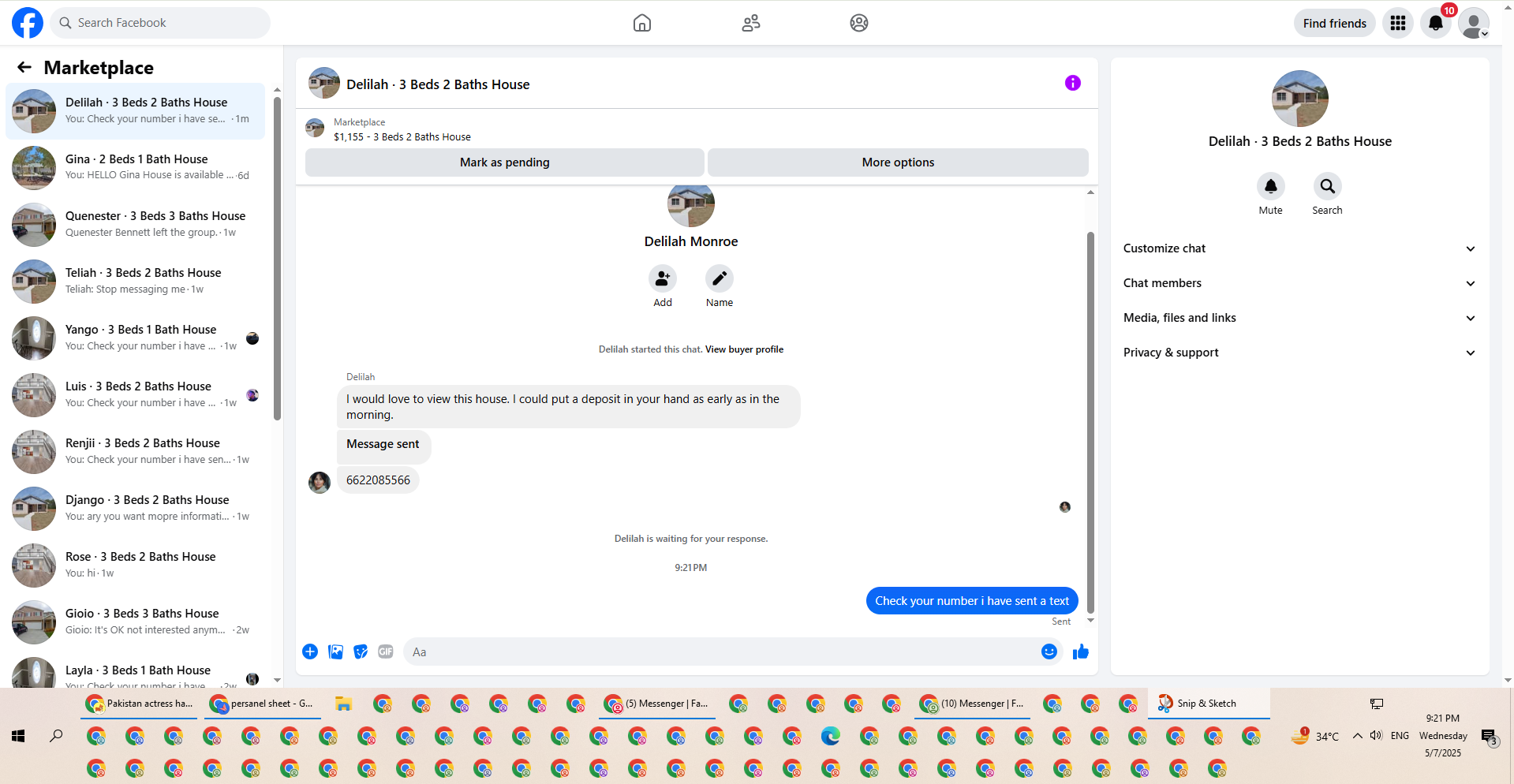This screenshot has width=1514, height=784.
Task: Expand Media, files and links
Action: click(1299, 318)
